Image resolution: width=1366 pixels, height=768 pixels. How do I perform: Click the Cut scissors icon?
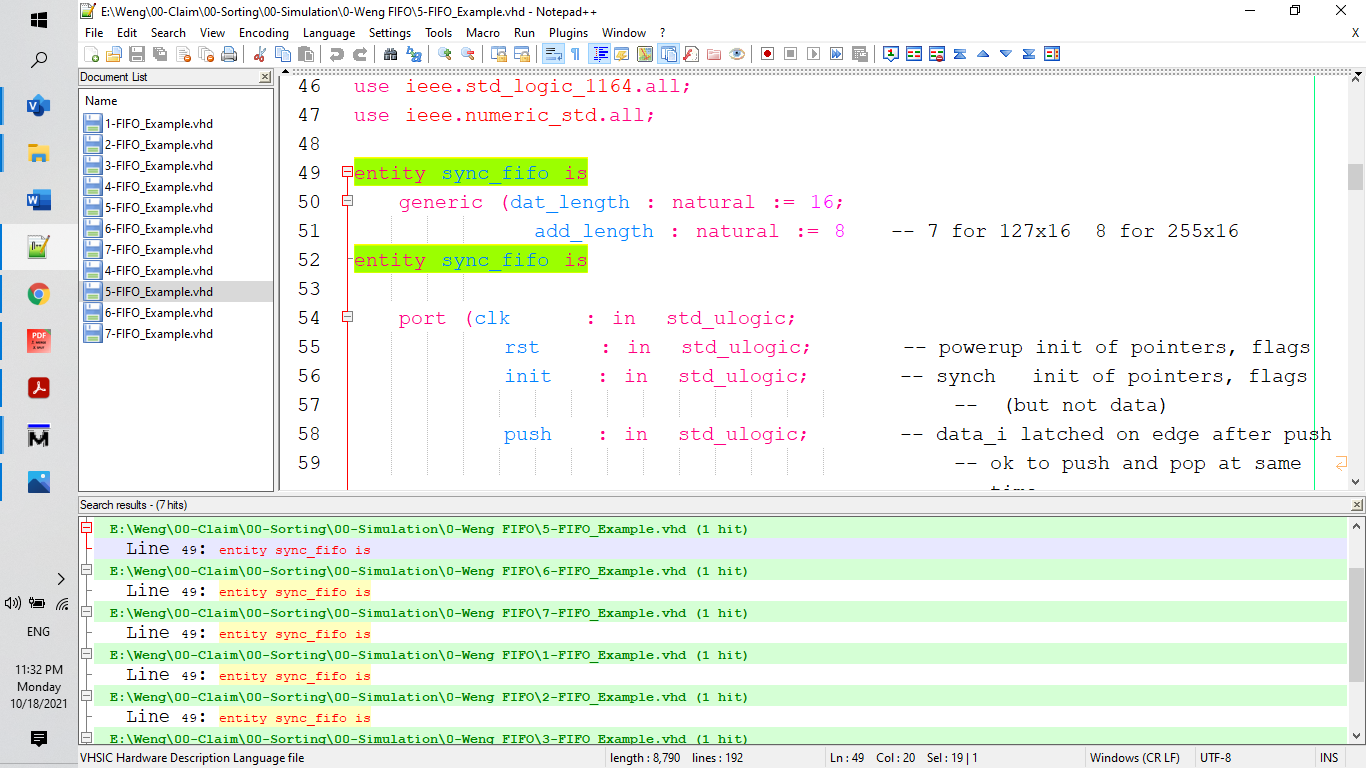(x=259, y=54)
